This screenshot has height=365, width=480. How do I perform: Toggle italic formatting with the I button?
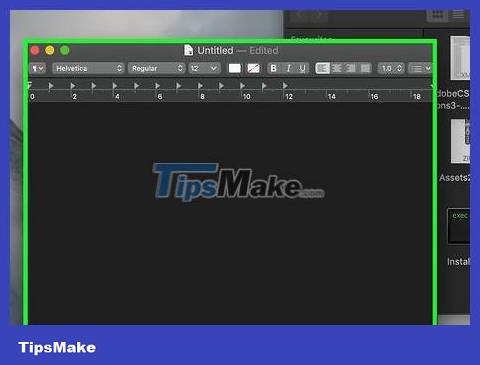(x=288, y=68)
